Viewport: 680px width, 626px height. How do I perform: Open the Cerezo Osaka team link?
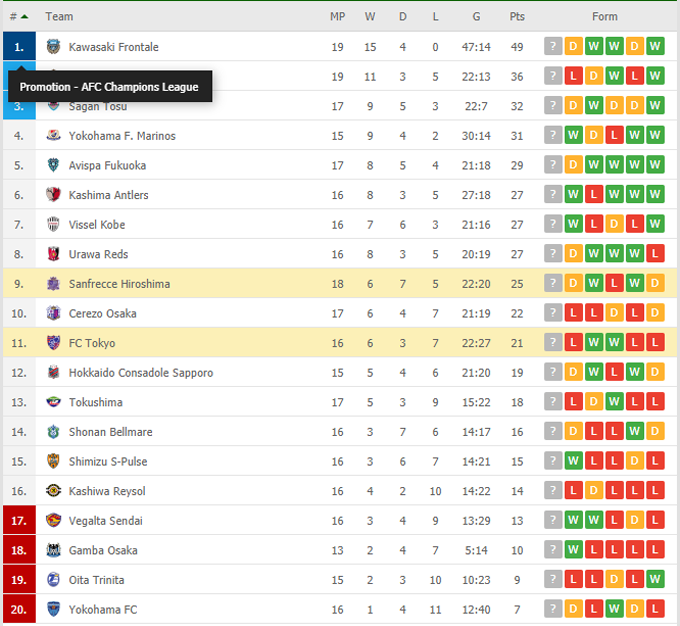pos(102,313)
